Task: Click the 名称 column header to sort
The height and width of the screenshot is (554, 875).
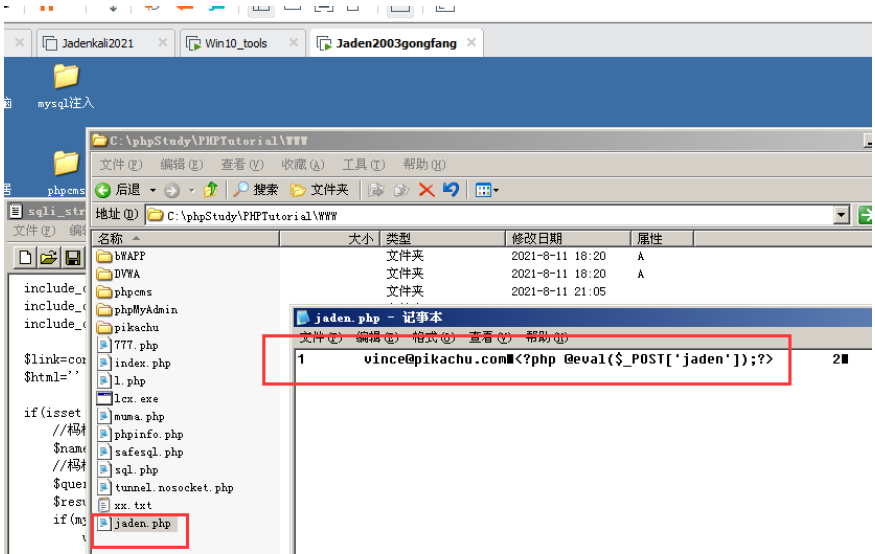Action: [111, 239]
